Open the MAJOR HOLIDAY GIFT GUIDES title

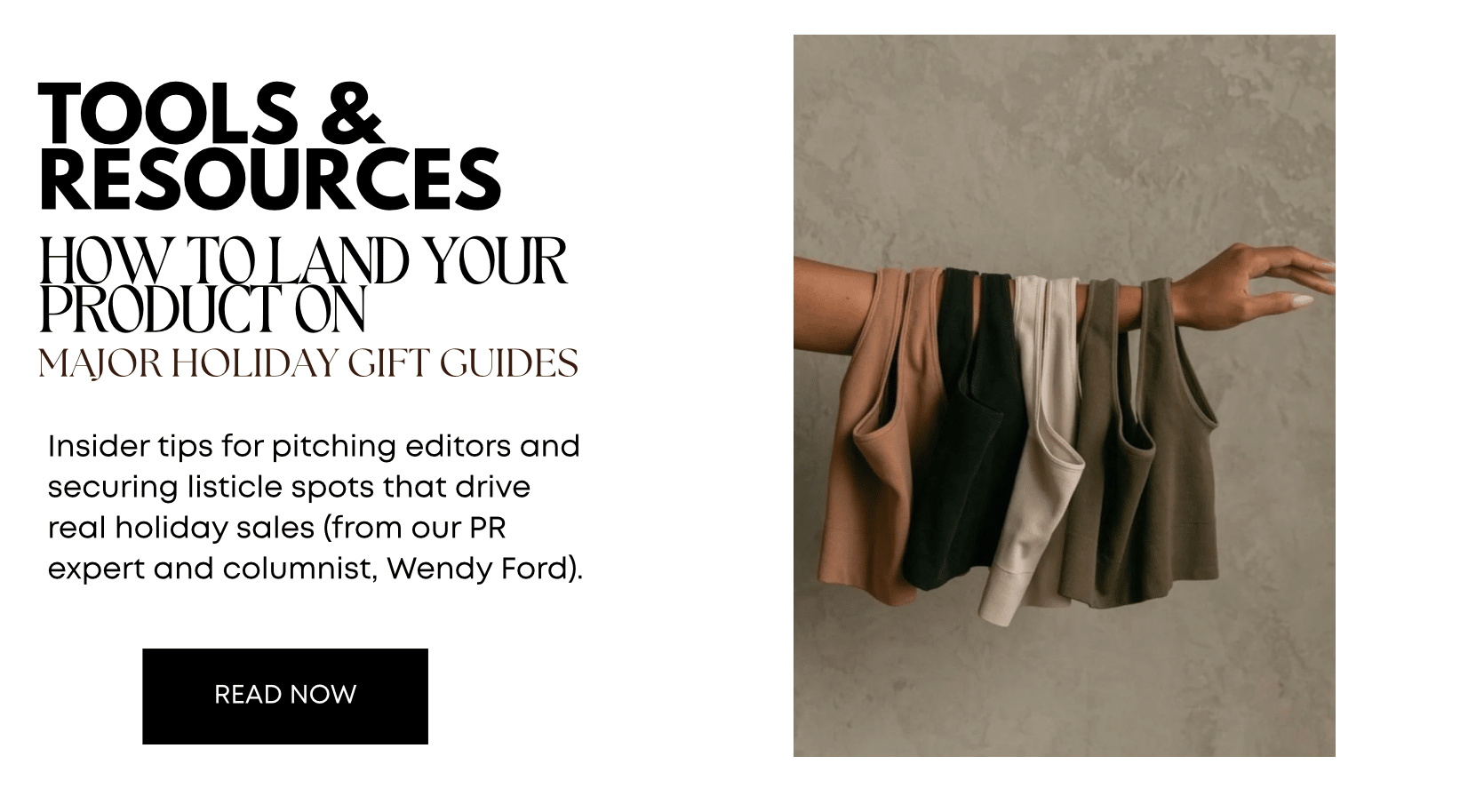click(308, 364)
